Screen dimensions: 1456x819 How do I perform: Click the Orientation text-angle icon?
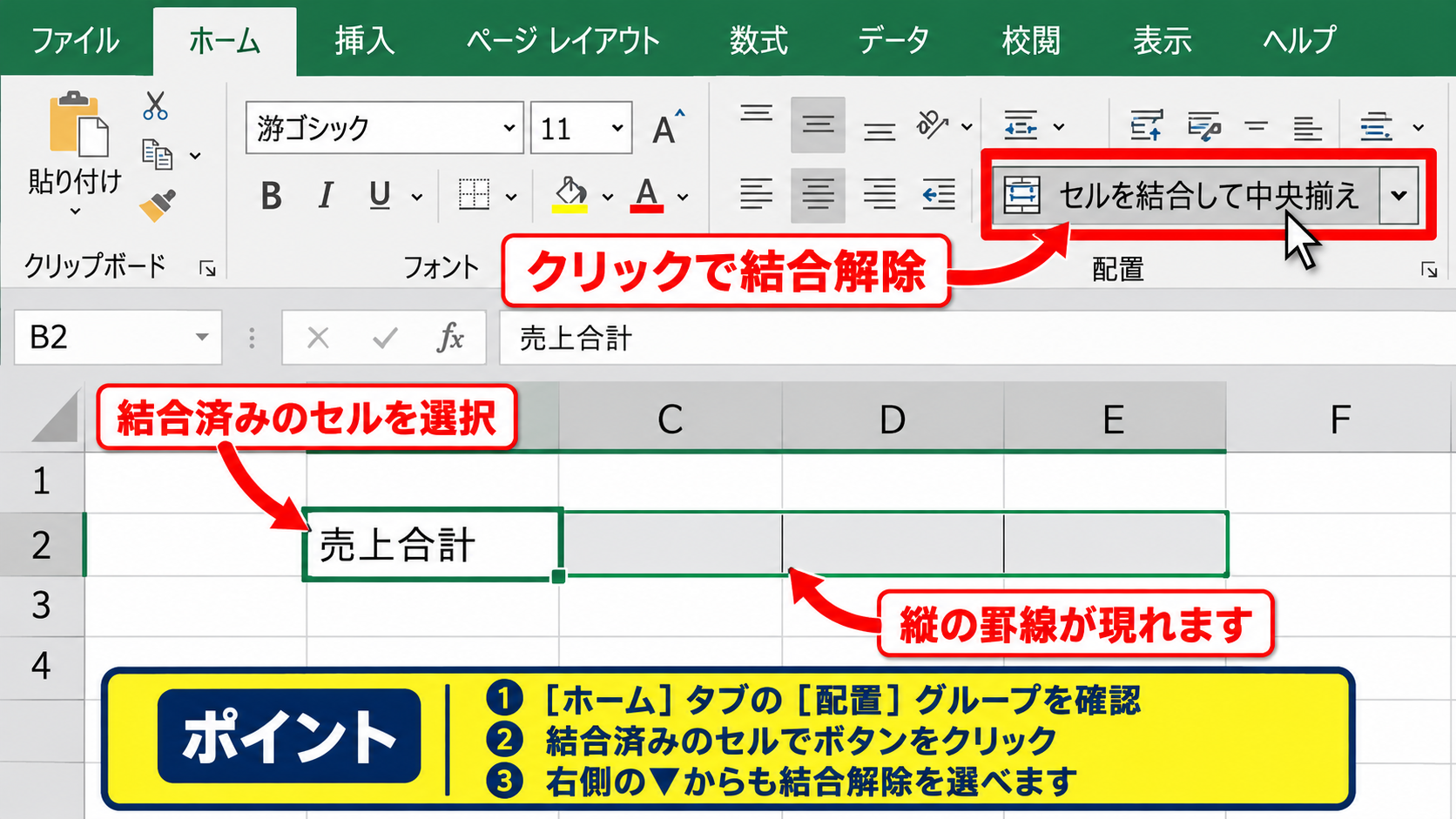coord(933,125)
